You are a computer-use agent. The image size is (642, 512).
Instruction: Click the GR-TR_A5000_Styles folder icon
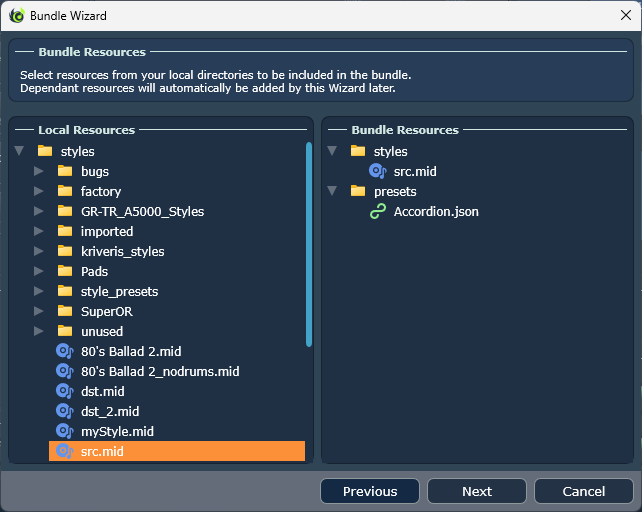coord(65,211)
